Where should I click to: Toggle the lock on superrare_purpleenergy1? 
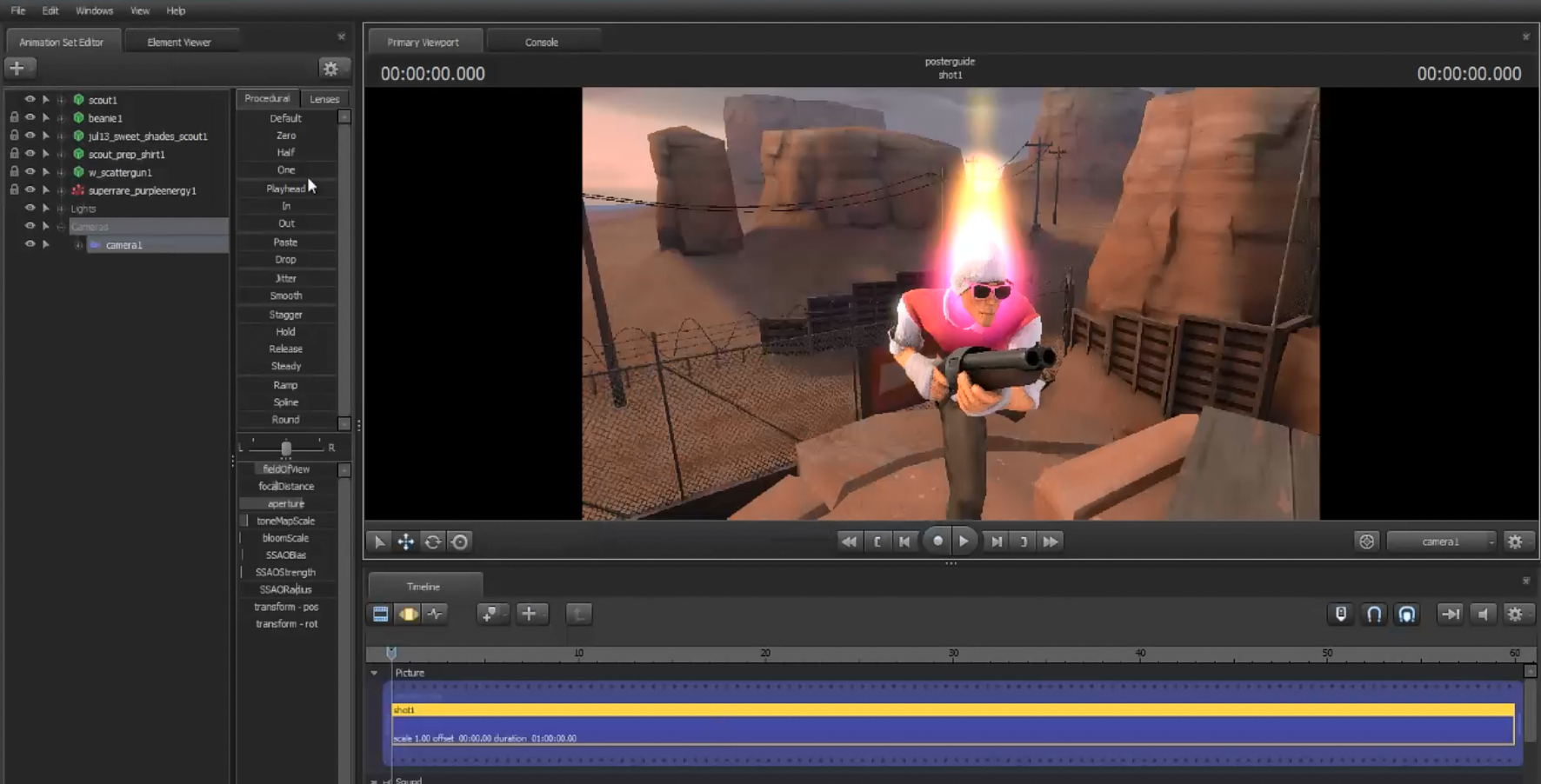click(x=14, y=189)
